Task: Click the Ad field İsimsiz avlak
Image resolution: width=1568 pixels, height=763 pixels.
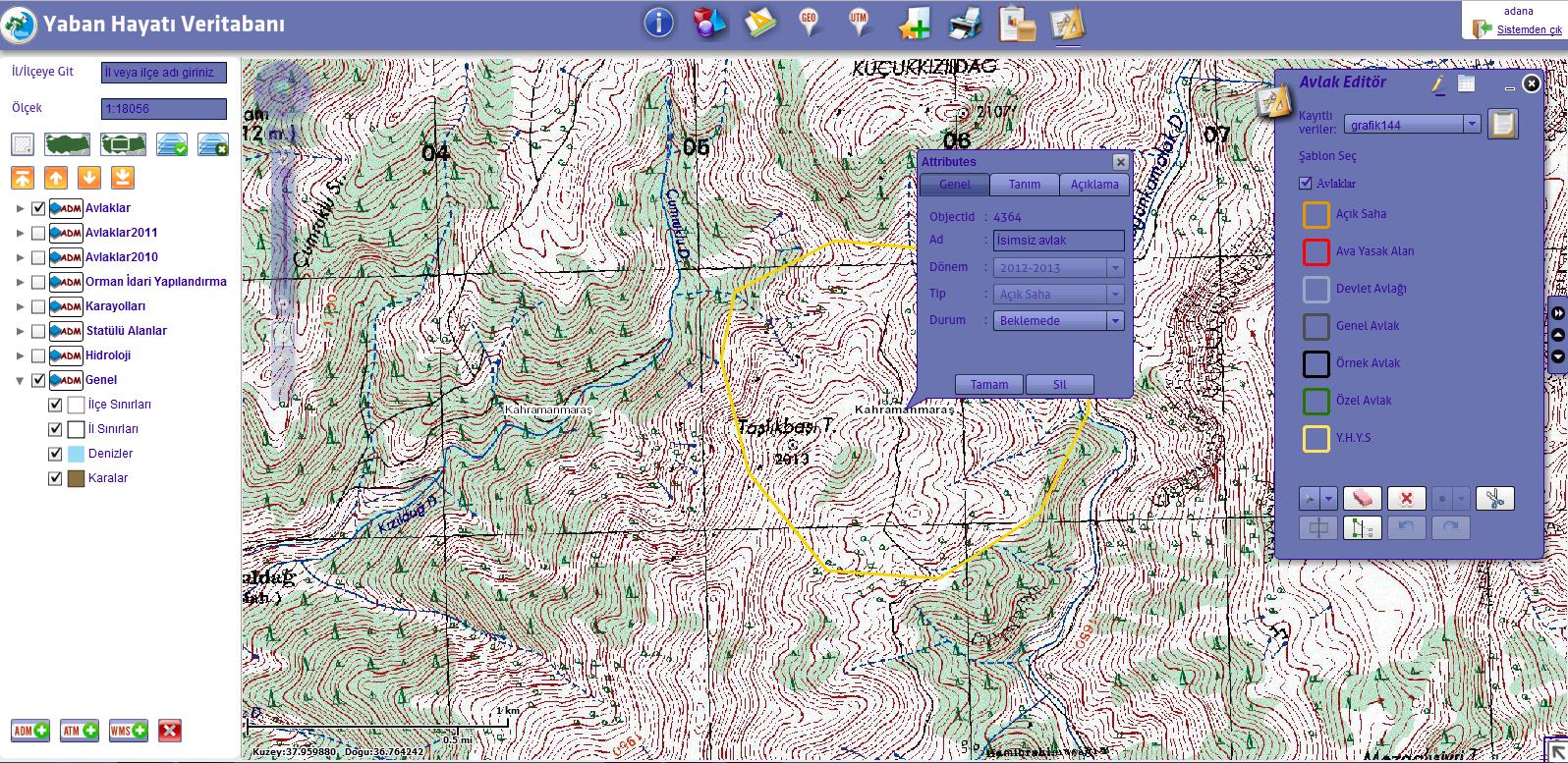Action: click(x=1059, y=240)
